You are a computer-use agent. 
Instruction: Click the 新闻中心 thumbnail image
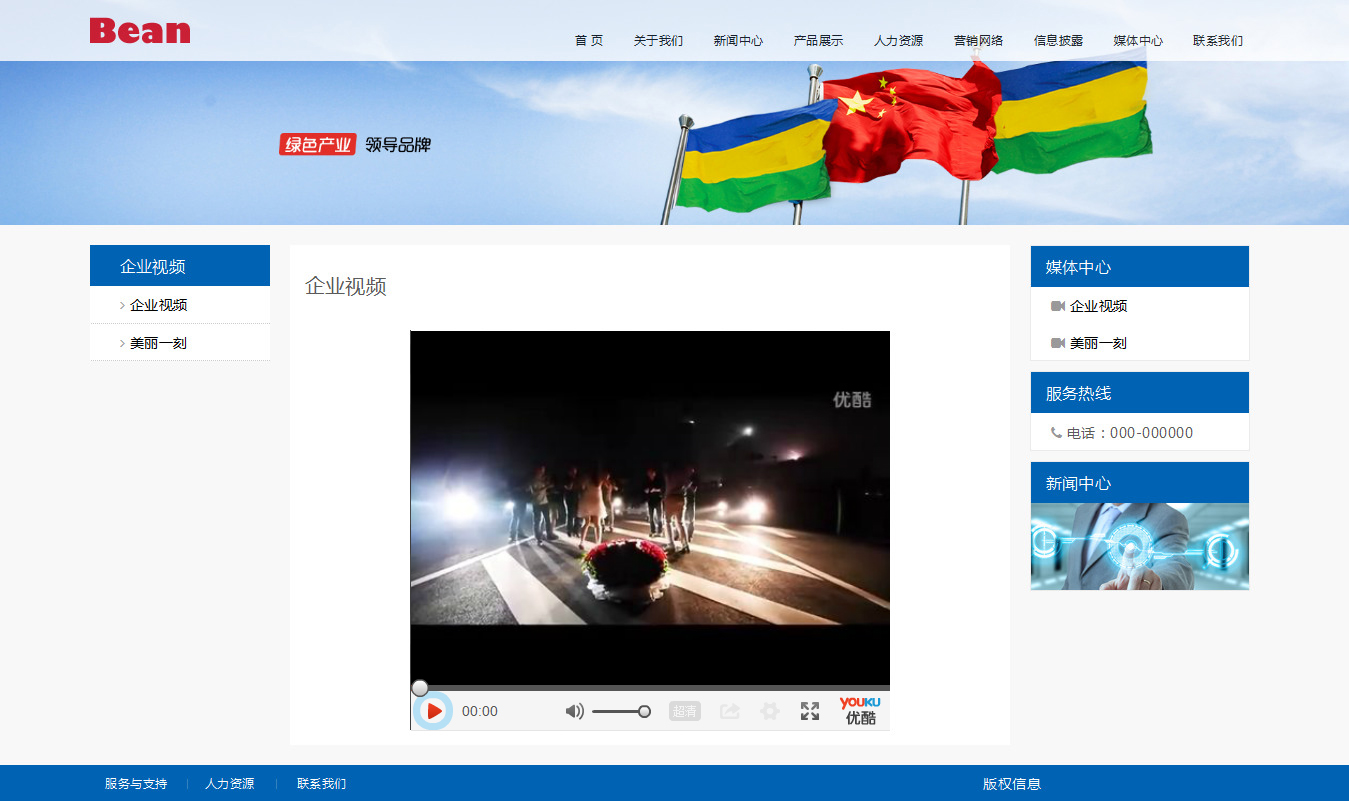click(1139, 546)
